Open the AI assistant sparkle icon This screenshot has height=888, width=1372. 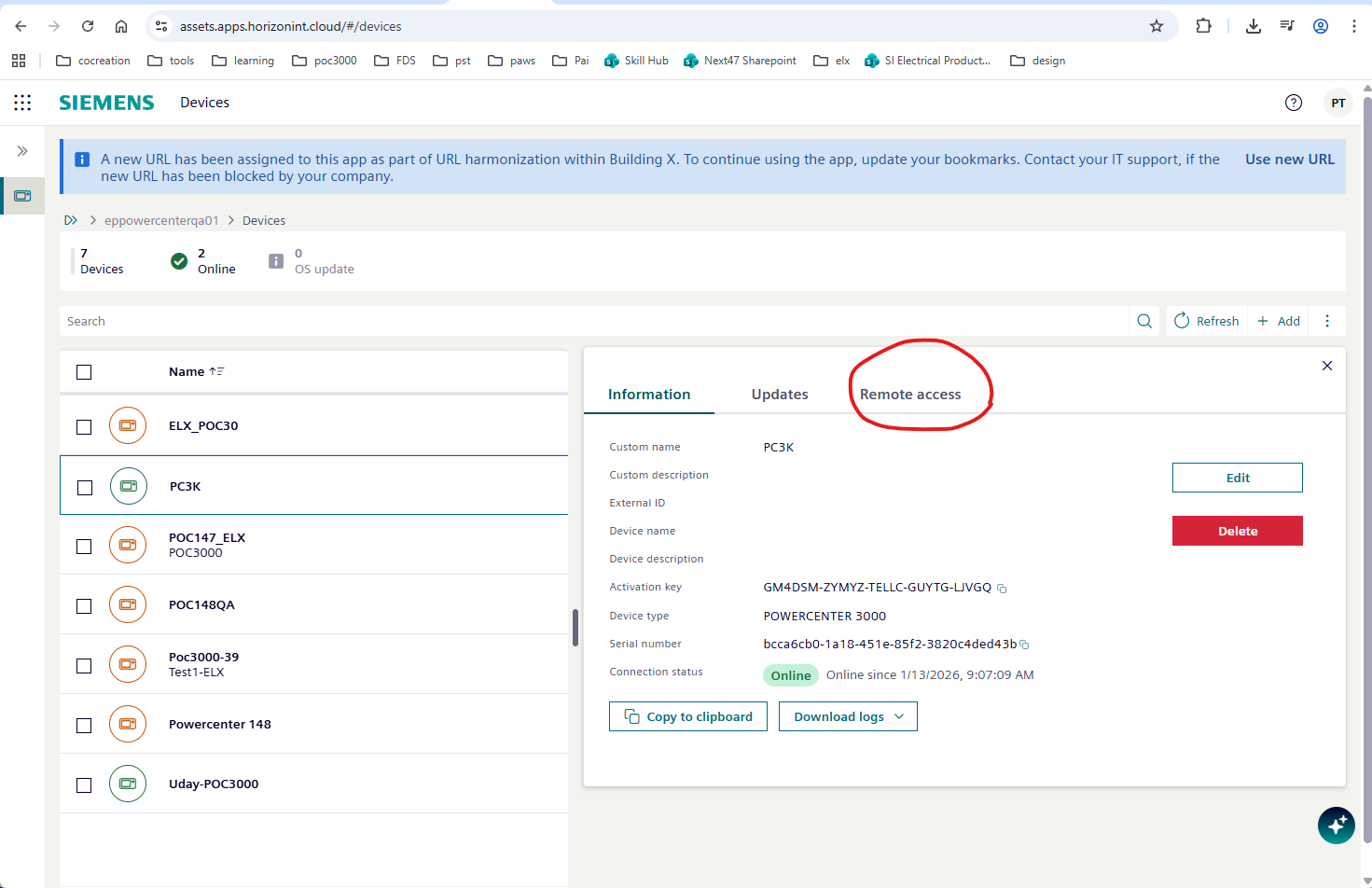1336,826
